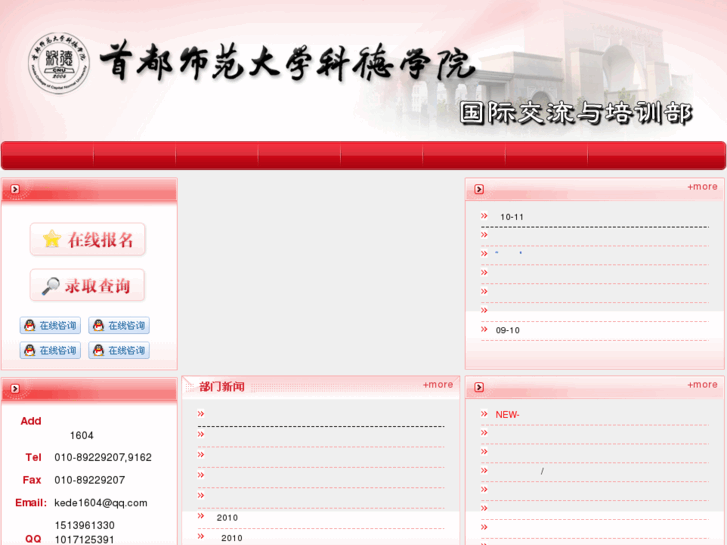The width and height of the screenshot is (727, 545).
Task: Click the arrow icon in header above Add
Action: coord(15,388)
